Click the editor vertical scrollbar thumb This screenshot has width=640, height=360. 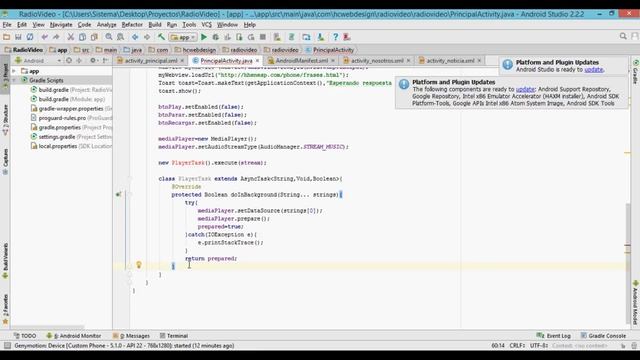[x=628, y=263]
